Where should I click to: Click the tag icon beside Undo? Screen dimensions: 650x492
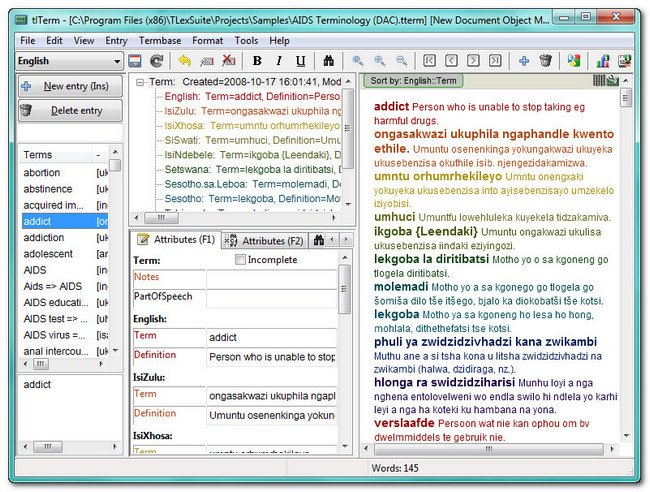[206, 61]
